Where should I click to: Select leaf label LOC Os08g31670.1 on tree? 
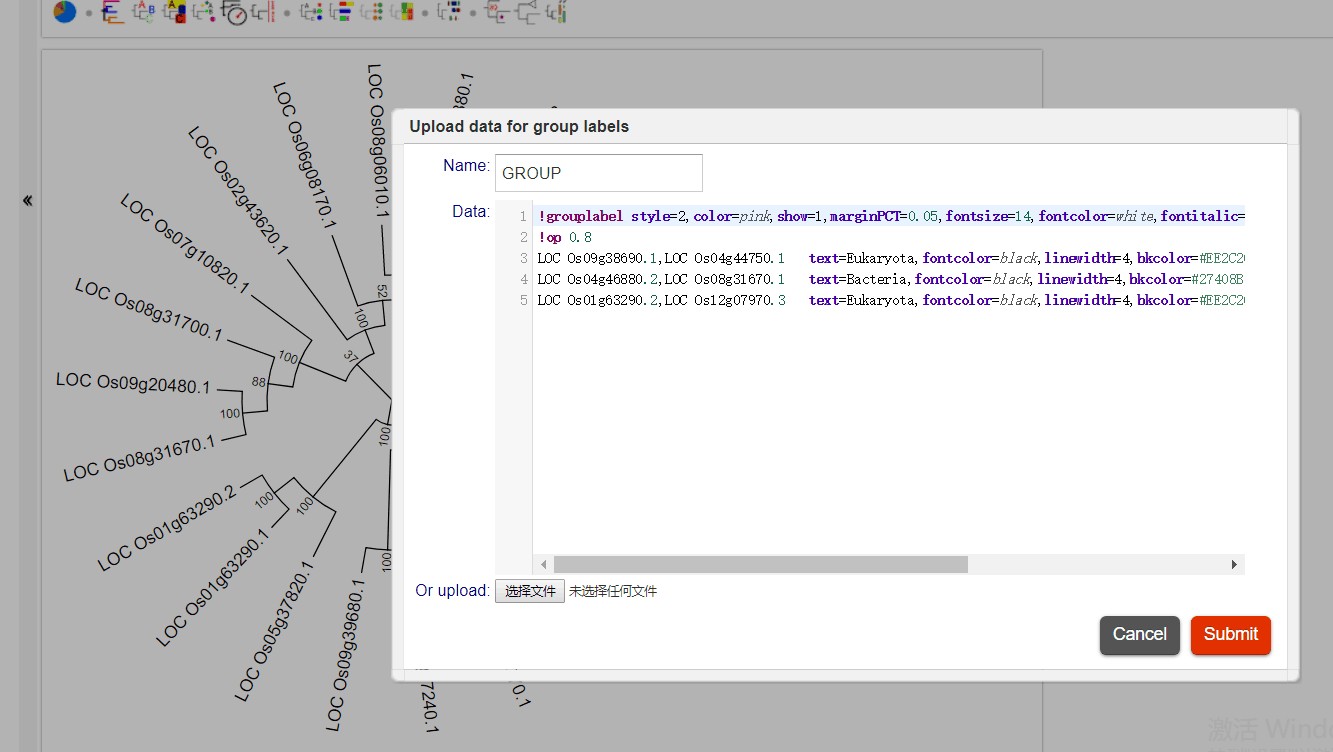click(139, 458)
